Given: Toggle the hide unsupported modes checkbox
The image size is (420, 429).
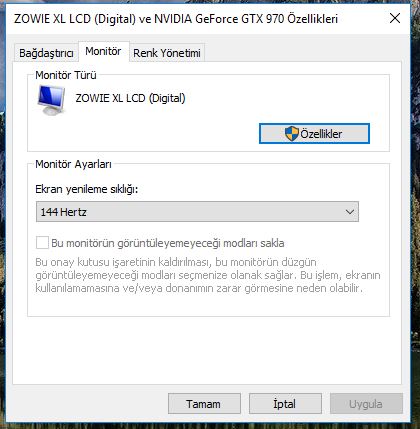Looking at the screenshot, I should click(x=42, y=243).
